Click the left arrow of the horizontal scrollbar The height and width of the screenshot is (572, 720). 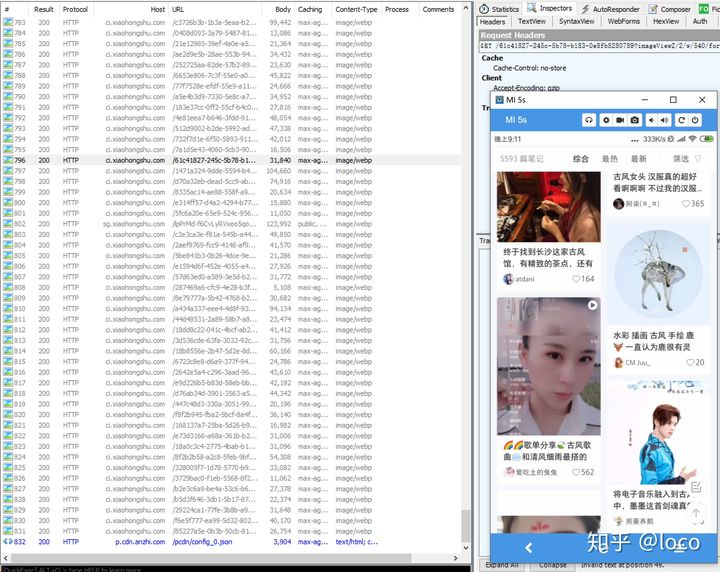6,558
